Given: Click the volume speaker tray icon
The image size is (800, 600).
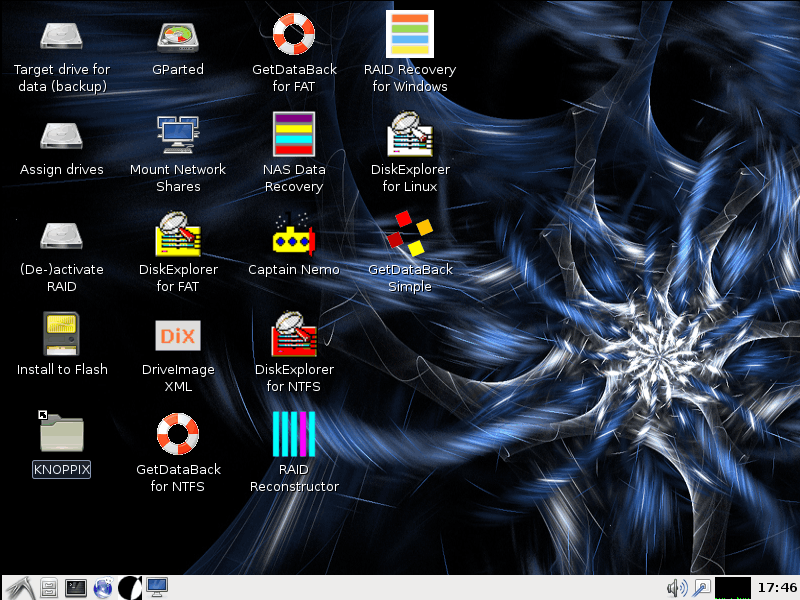Looking at the screenshot, I should pos(676,587).
